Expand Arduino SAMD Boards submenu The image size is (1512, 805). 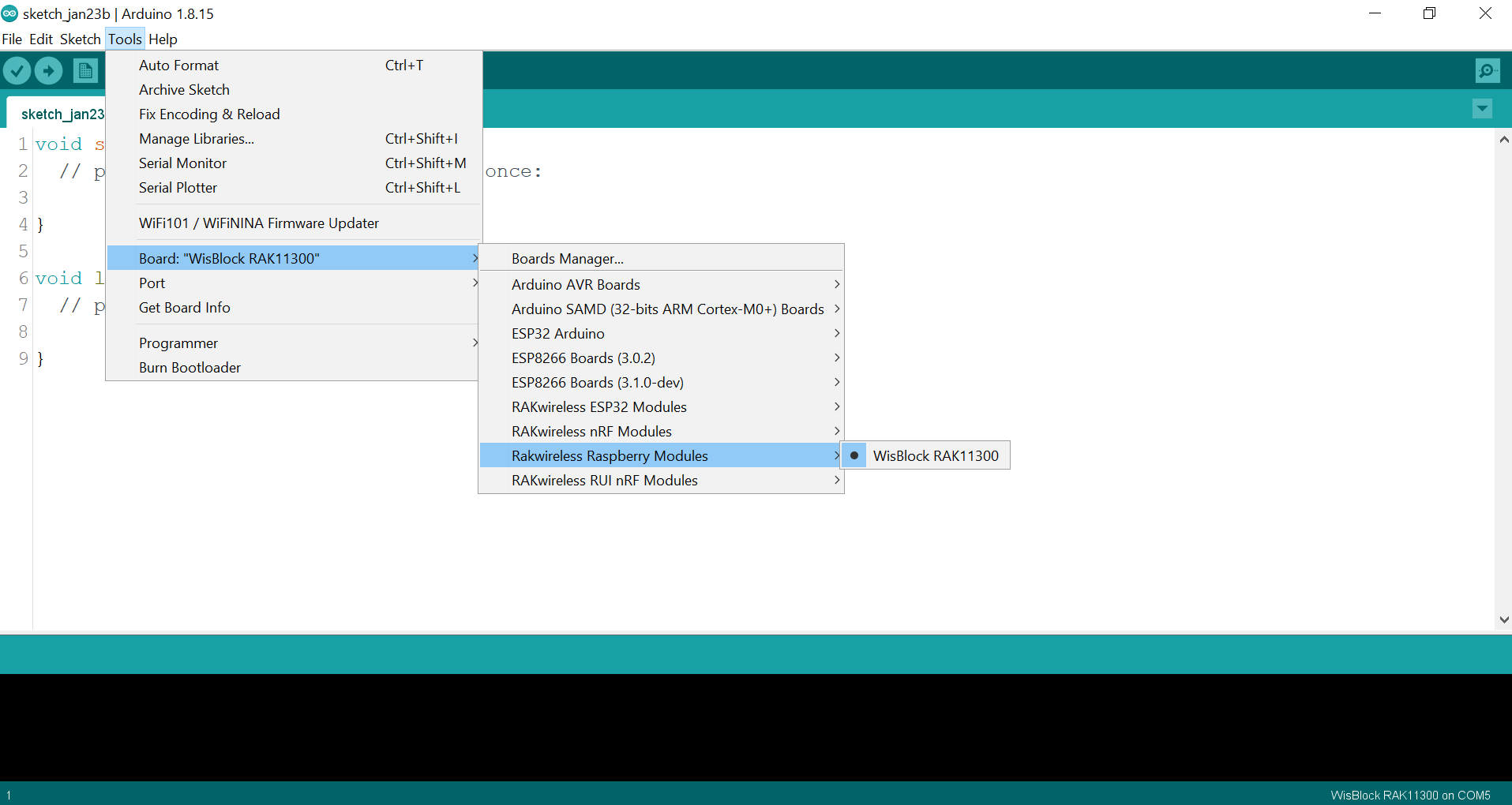(662, 309)
